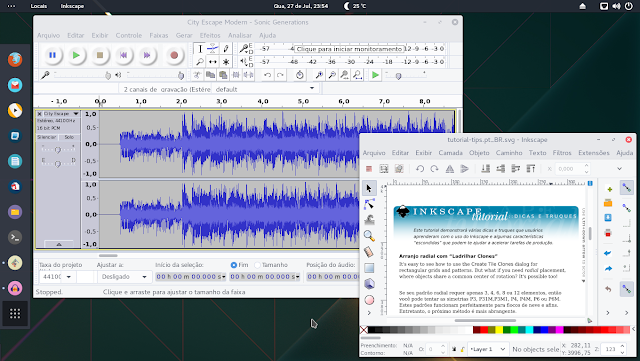Select Inkscape's Rectangle tool
640x361 pixels.
point(369,268)
